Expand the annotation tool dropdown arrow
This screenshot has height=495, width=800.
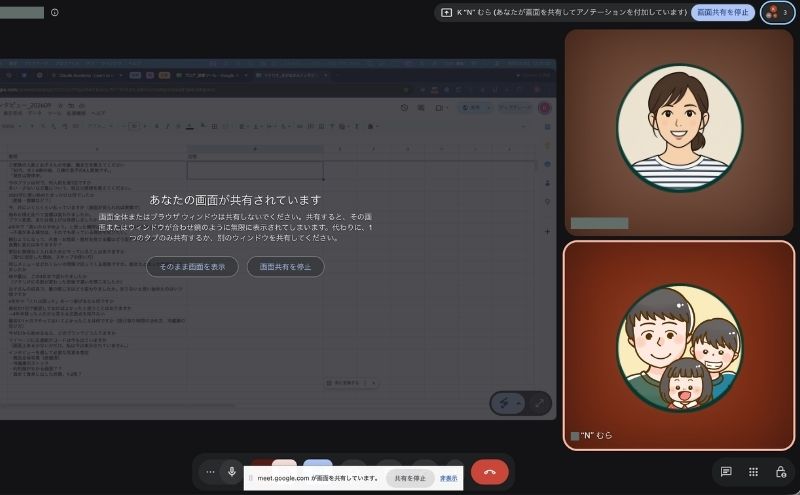519,403
